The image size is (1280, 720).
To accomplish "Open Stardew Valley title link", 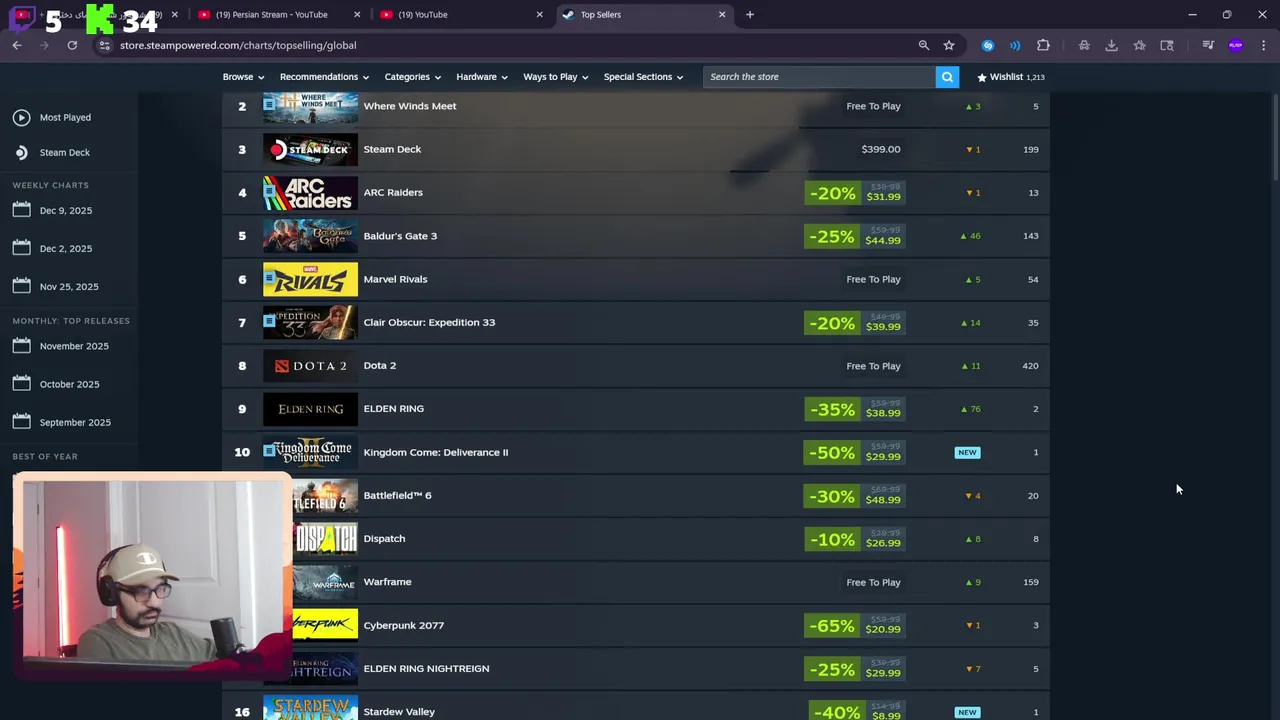I will (x=399, y=712).
